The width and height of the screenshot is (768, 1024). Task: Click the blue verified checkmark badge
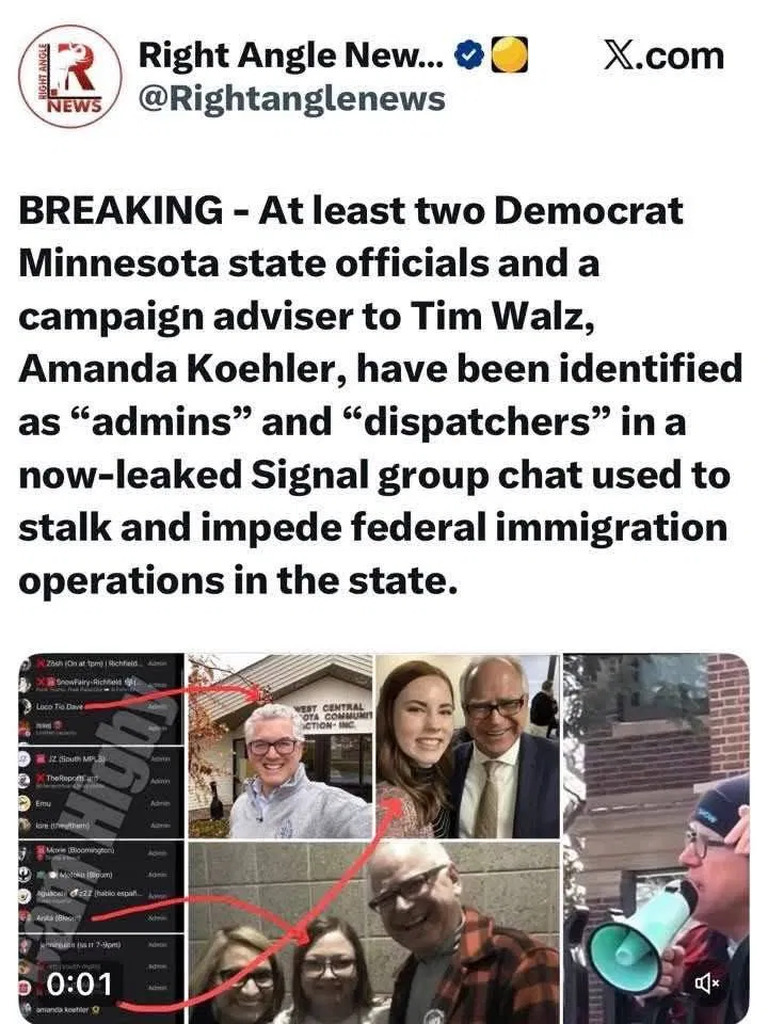click(468, 56)
